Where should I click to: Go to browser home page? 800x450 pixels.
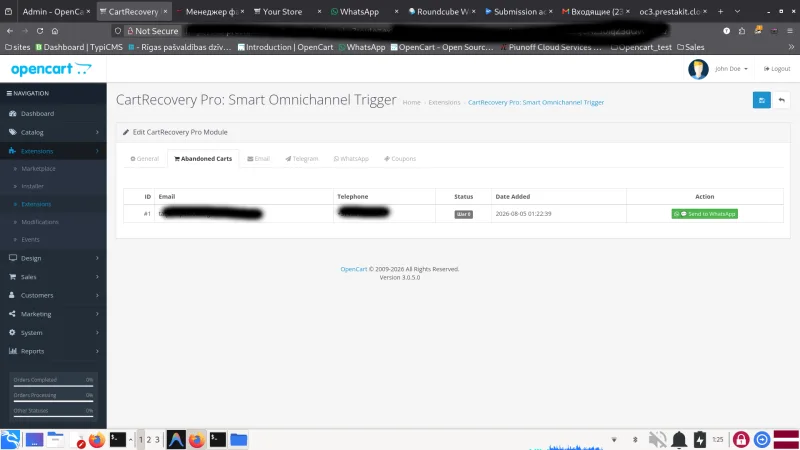55,31
